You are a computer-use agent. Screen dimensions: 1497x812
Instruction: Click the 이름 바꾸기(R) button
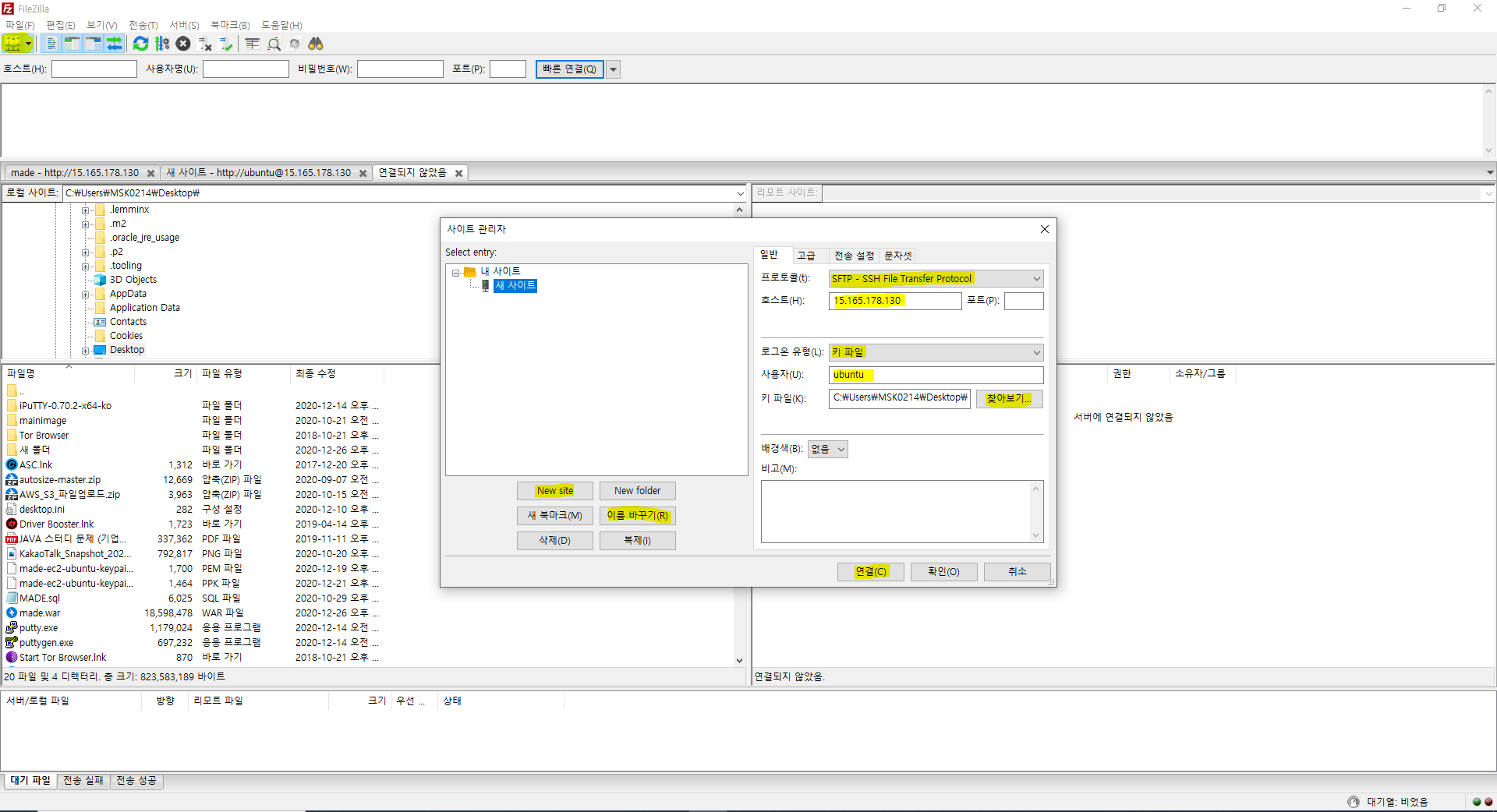click(637, 516)
